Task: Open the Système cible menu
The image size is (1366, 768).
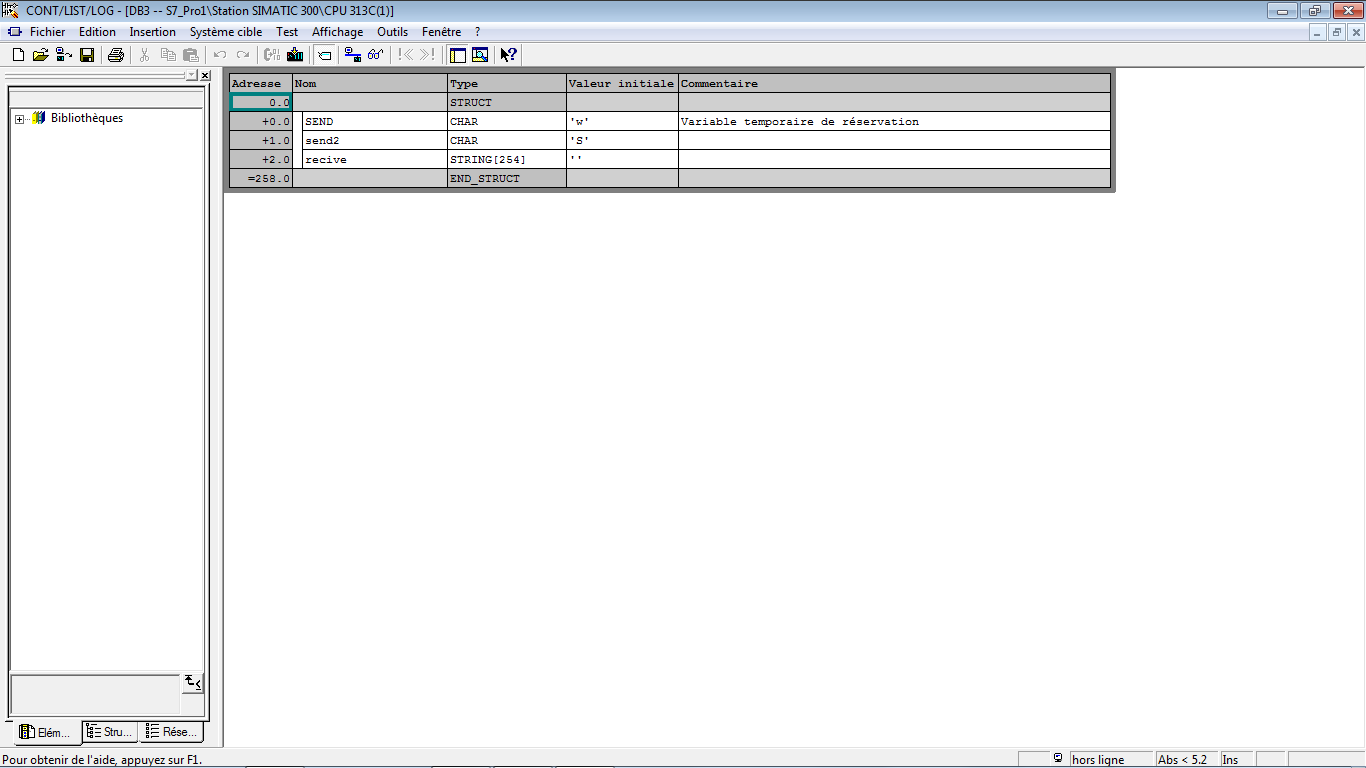Action: [226, 32]
